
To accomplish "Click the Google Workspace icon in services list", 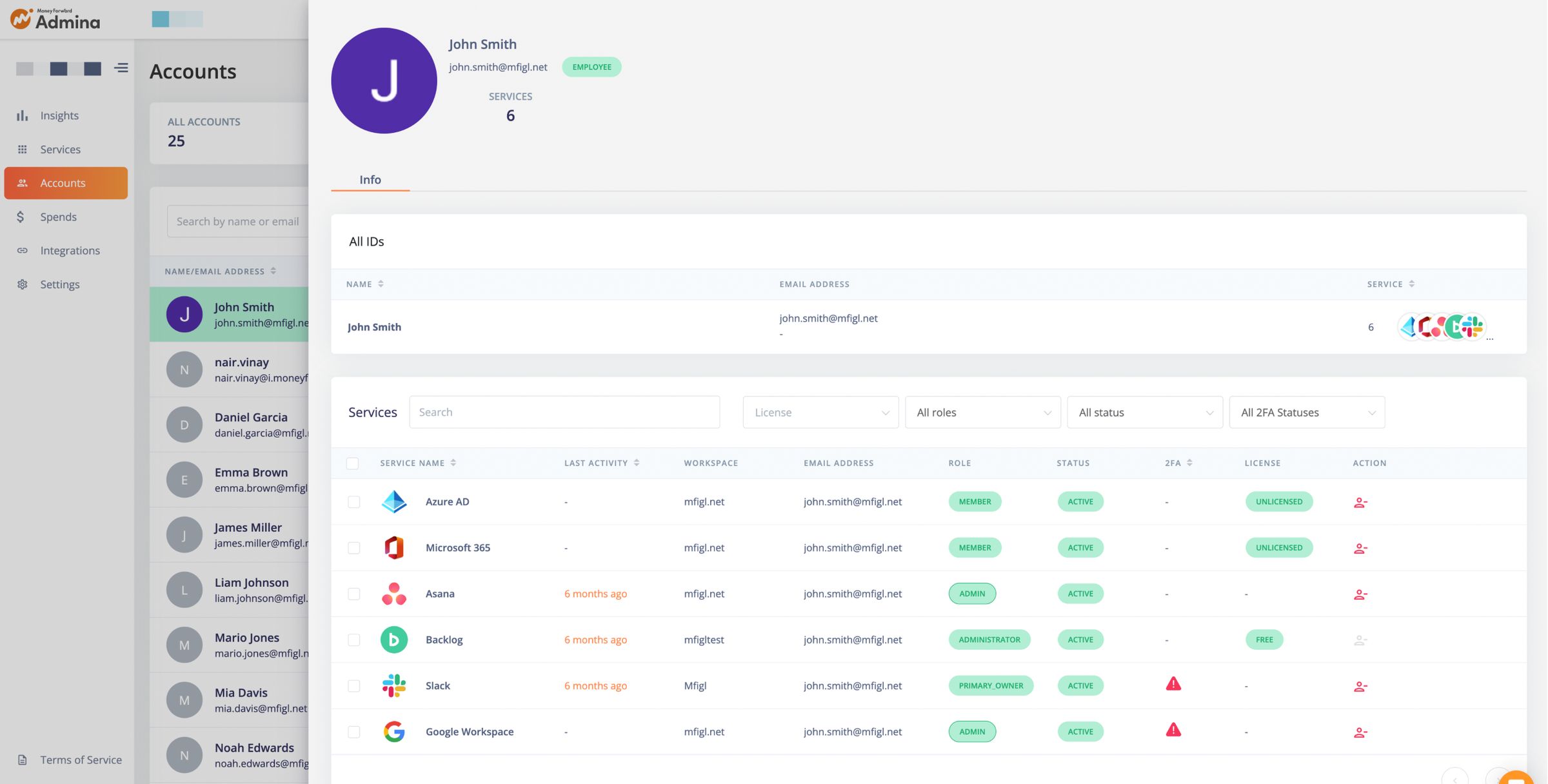I will click(393, 731).
